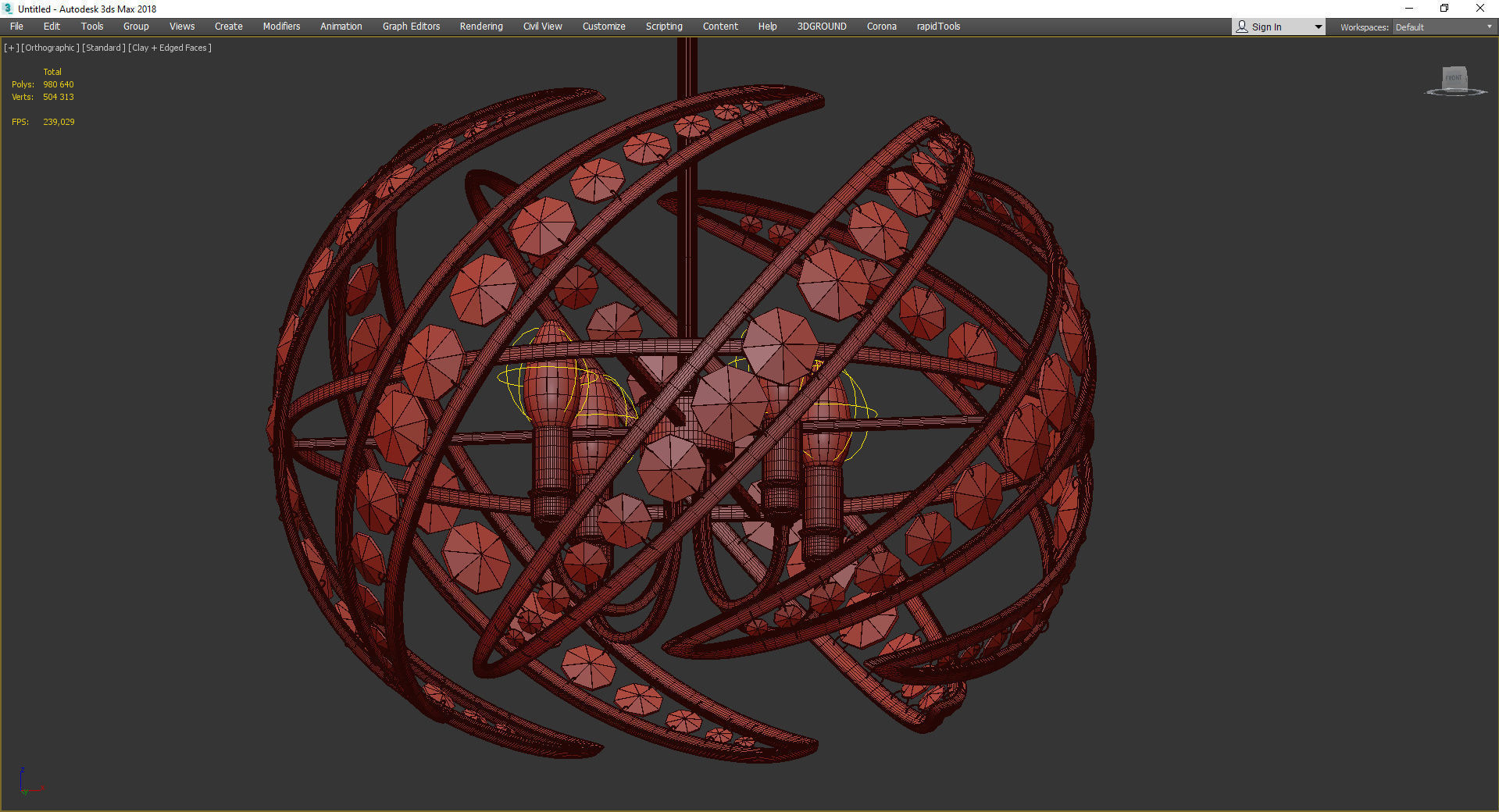1499x812 pixels.
Task: Open the Create menu
Action: point(229,27)
